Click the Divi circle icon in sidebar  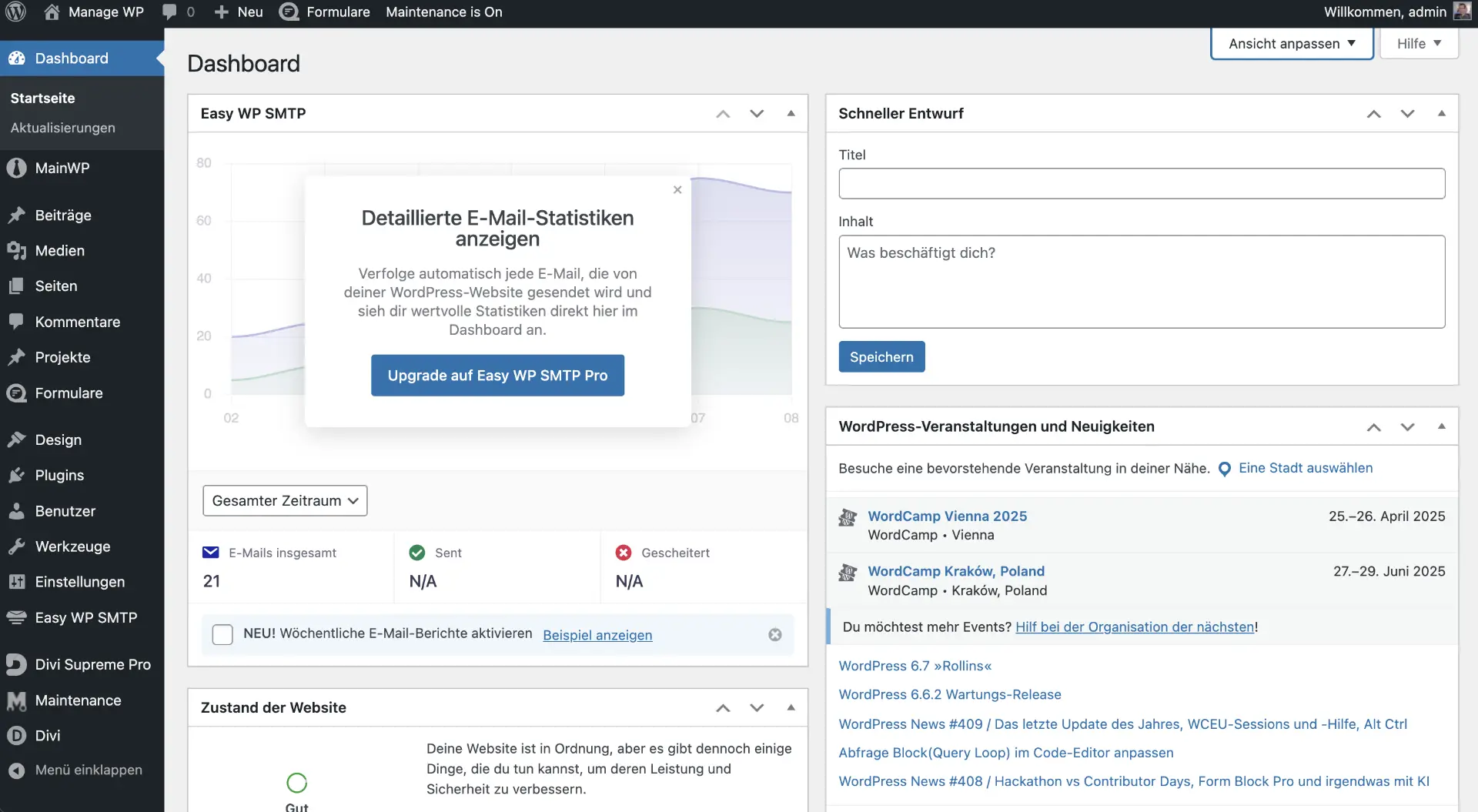pyautogui.click(x=16, y=736)
